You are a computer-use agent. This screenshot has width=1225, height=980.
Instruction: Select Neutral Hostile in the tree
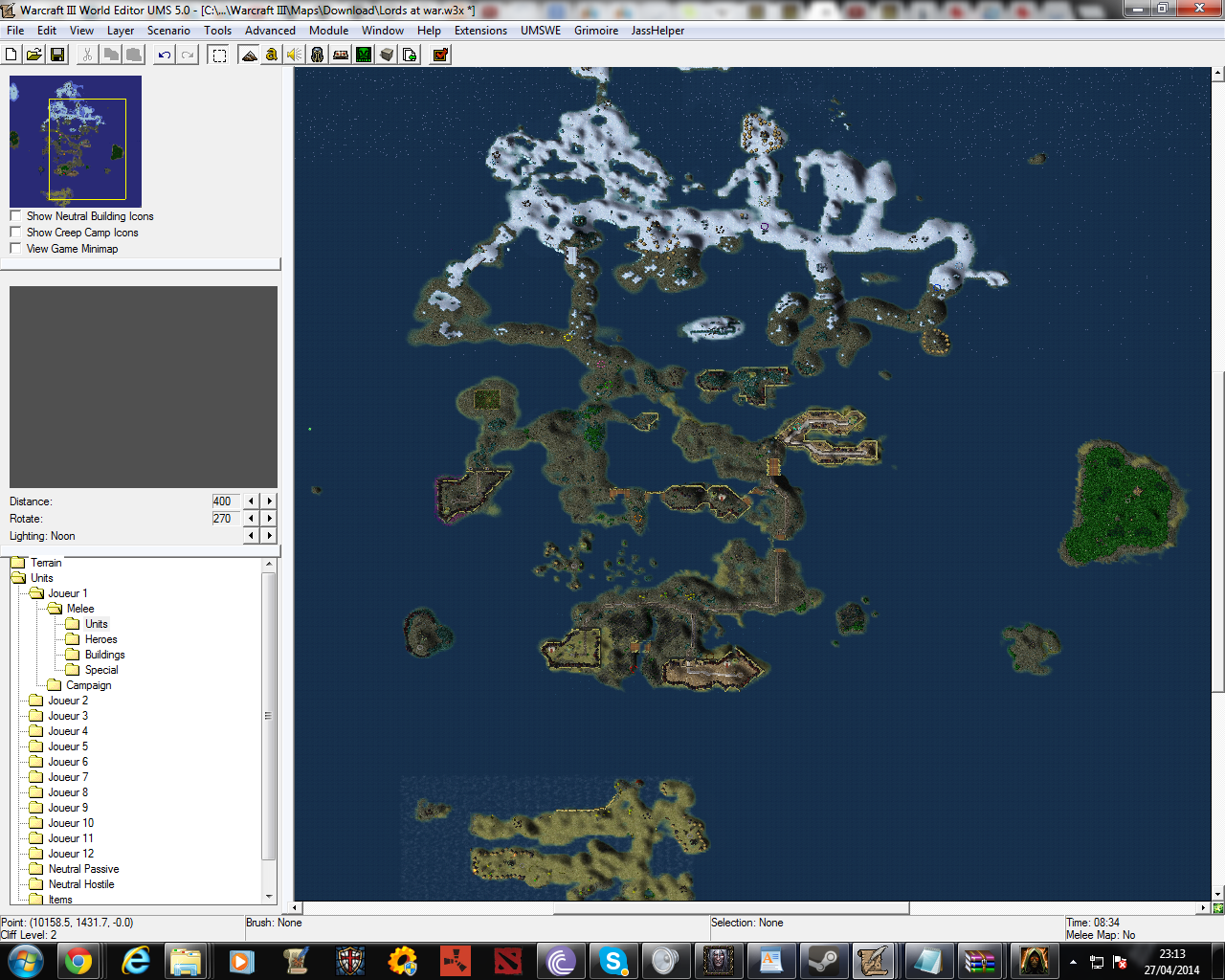coord(81,884)
